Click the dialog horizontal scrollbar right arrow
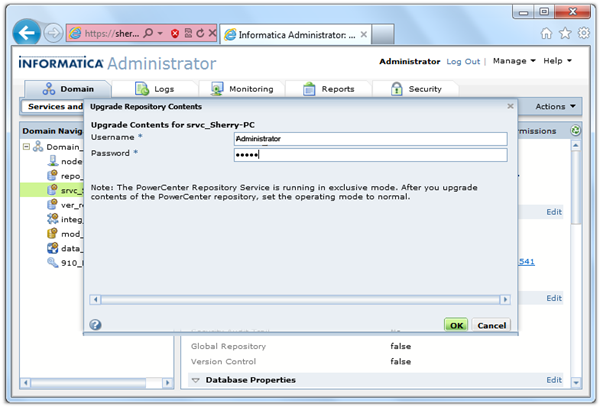Viewport: 600px width, 407px height. (505, 300)
